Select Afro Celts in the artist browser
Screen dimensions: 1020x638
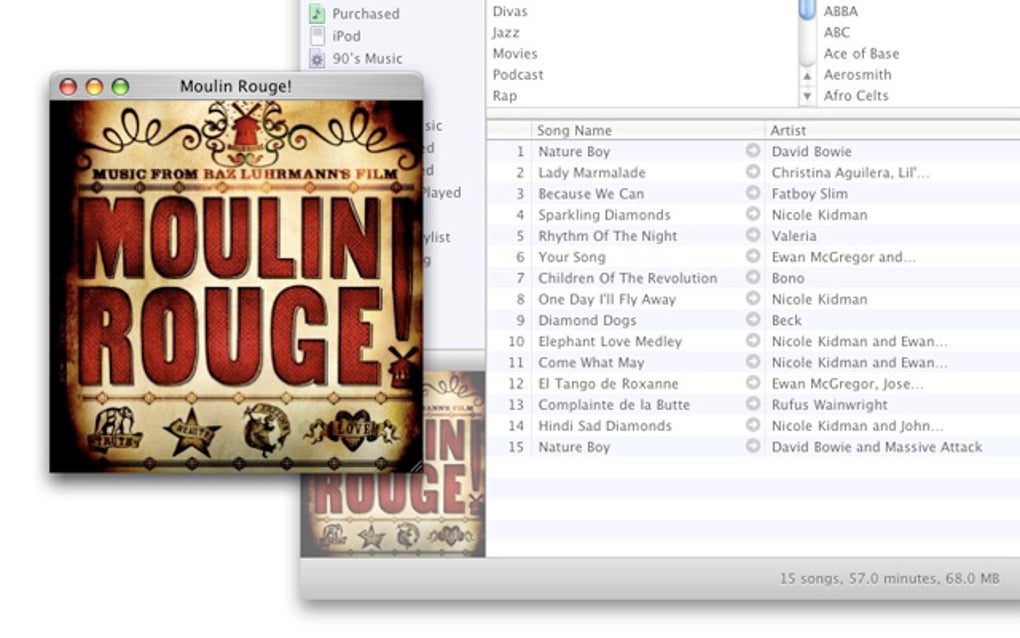coord(855,96)
